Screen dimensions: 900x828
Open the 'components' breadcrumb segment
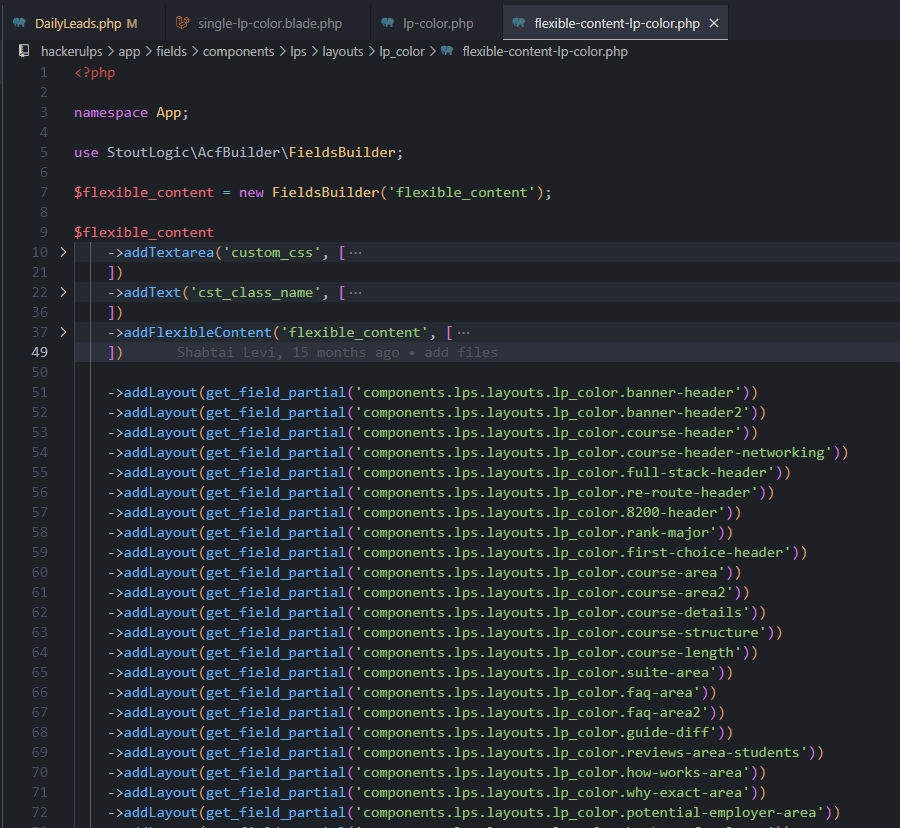(x=238, y=51)
